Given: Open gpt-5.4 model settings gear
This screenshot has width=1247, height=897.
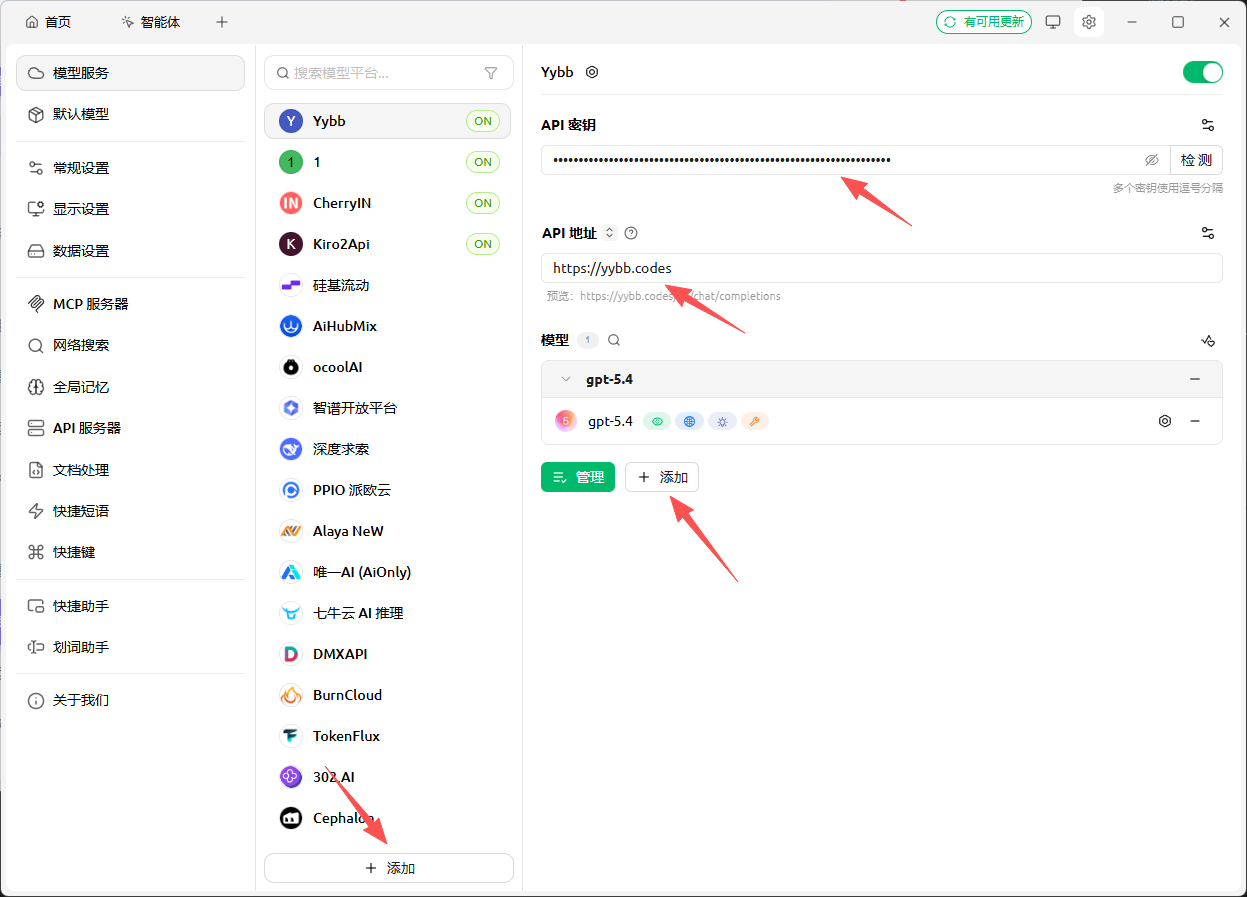Looking at the screenshot, I should 1164,421.
